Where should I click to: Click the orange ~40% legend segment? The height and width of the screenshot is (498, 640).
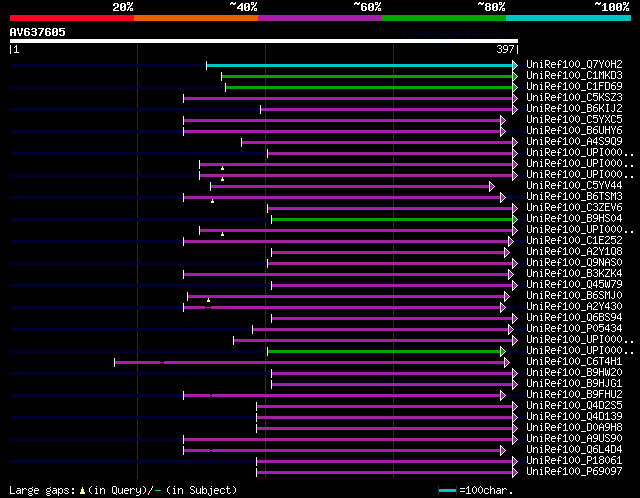coord(196,18)
